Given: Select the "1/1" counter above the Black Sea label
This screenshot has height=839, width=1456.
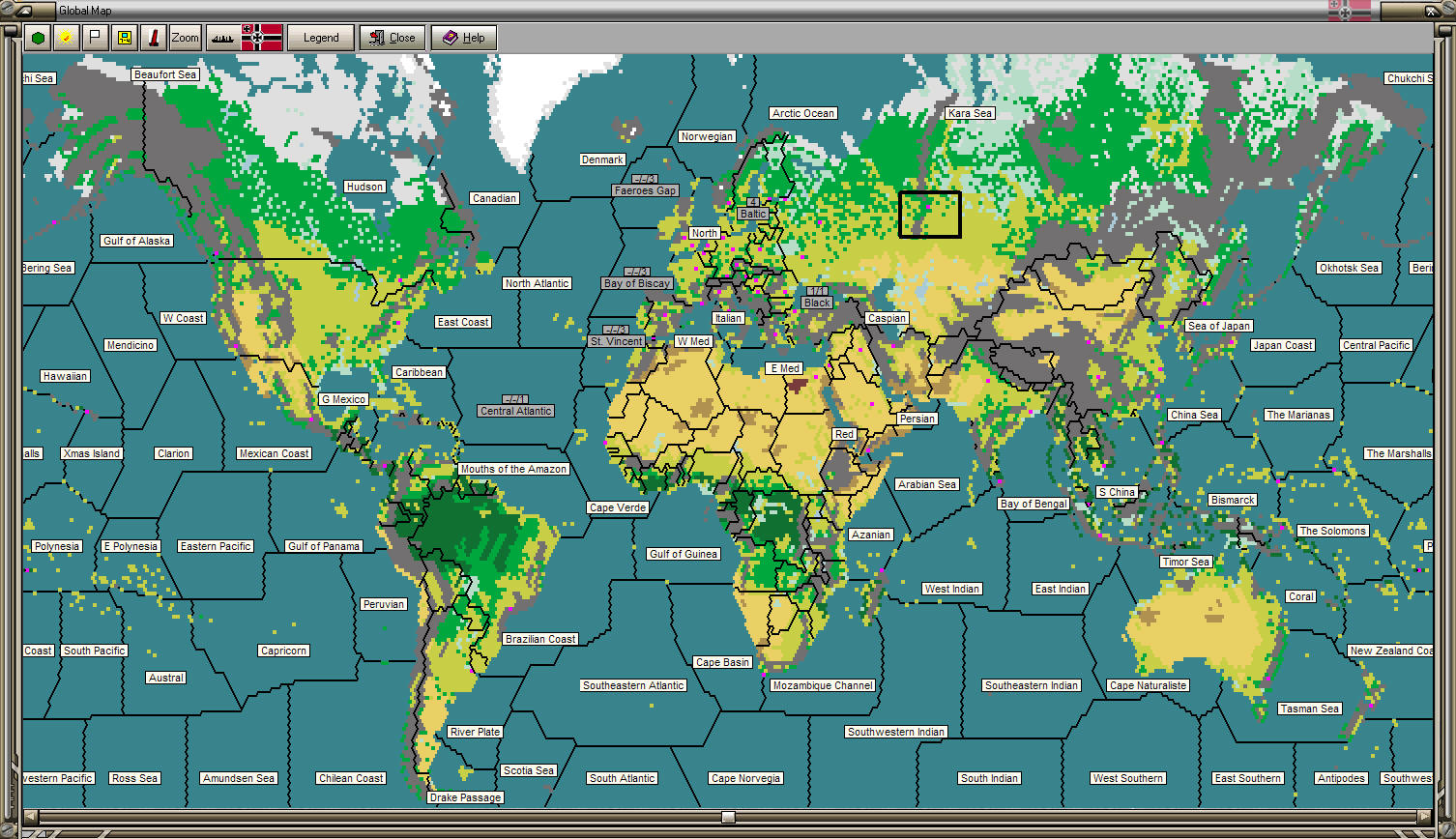Looking at the screenshot, I should coord(815,290).
